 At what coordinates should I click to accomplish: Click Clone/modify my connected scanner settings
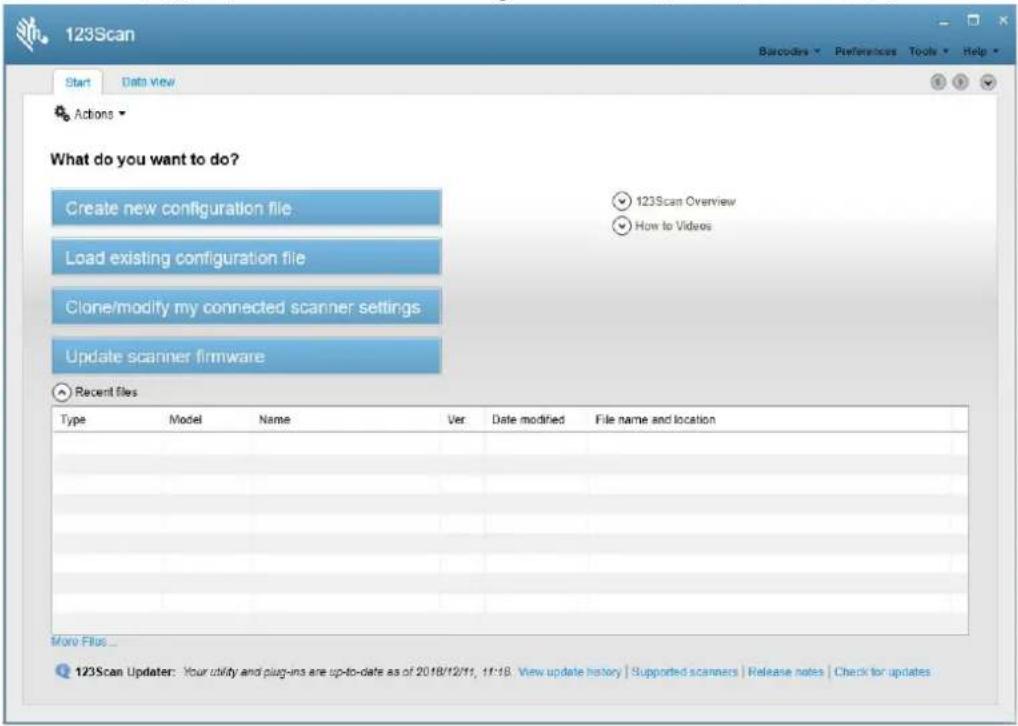coord(247,307)
